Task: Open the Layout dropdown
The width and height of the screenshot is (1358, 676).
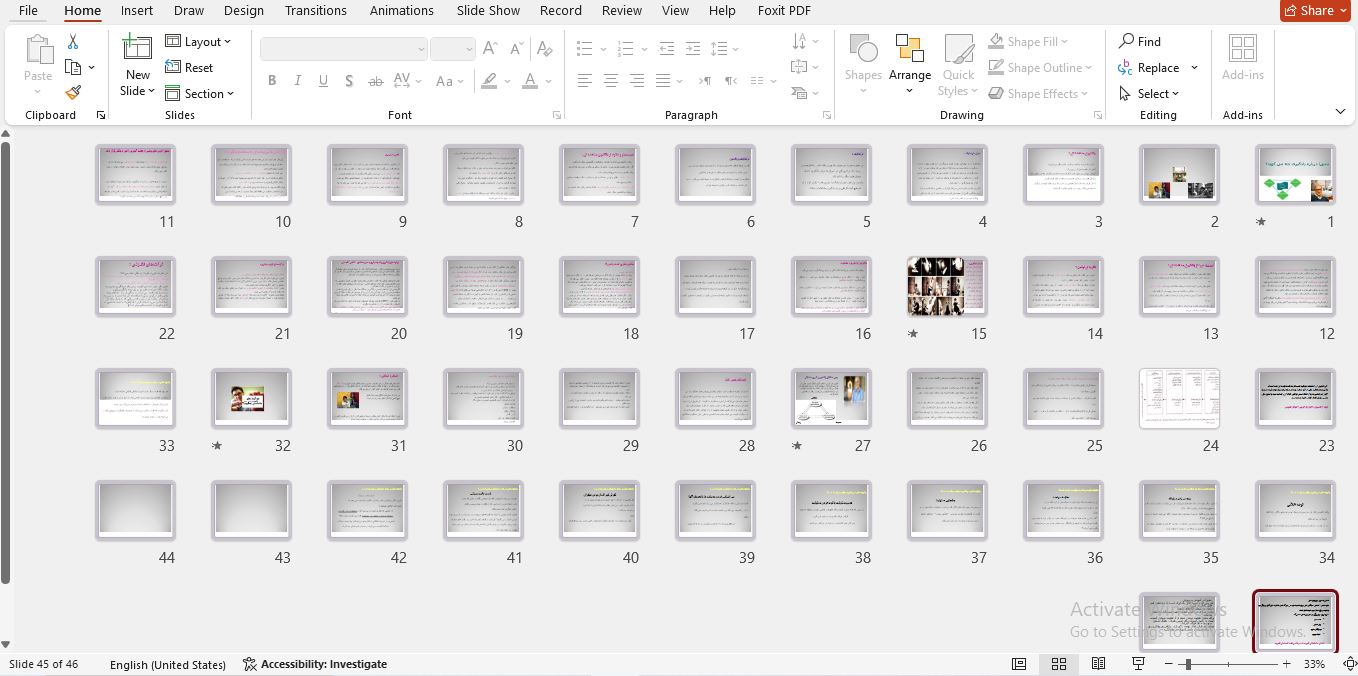Action: pyautogui.click(x=198, y=41)
